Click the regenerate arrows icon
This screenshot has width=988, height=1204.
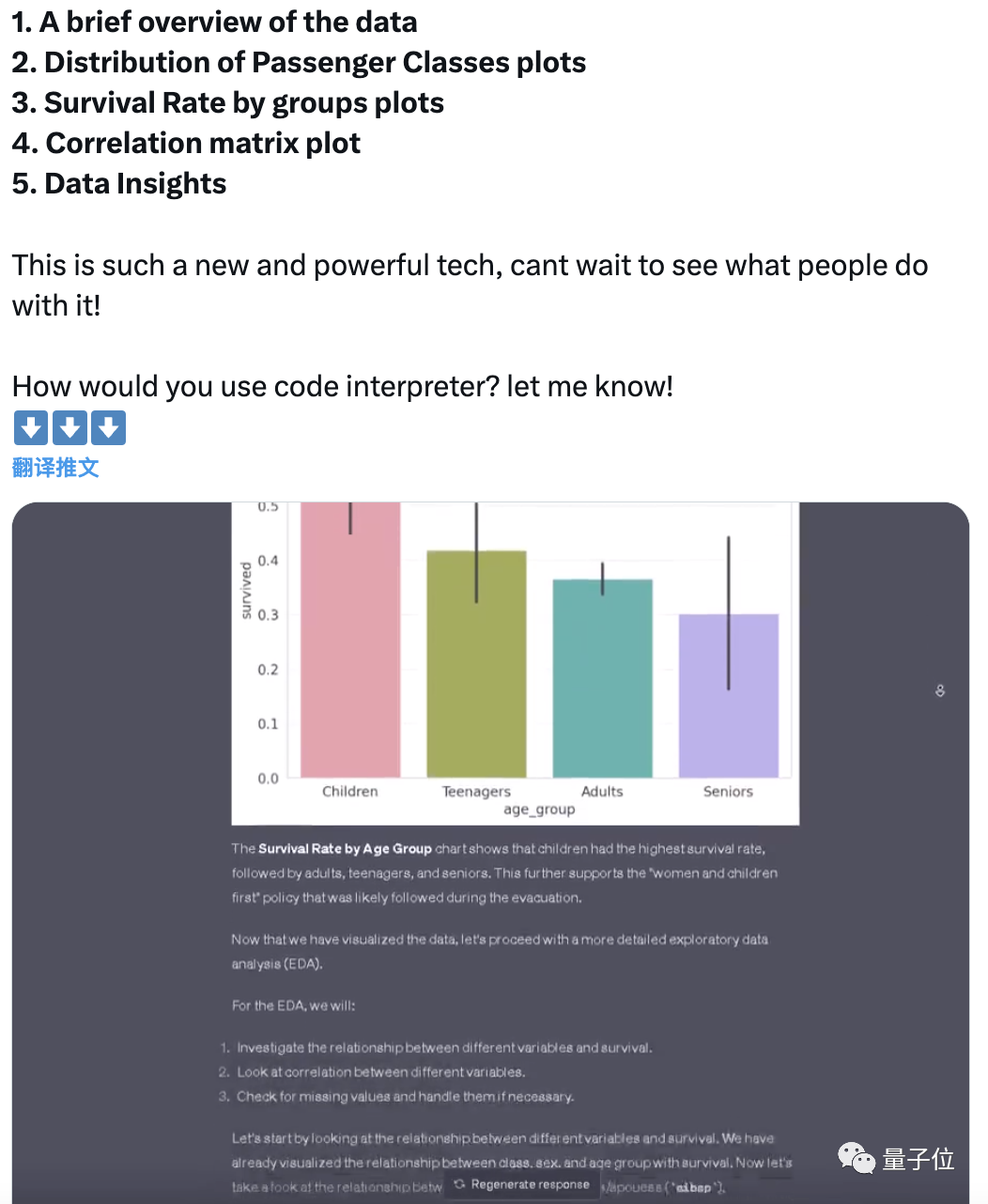pyautogui.click(x=459, y=1184)
